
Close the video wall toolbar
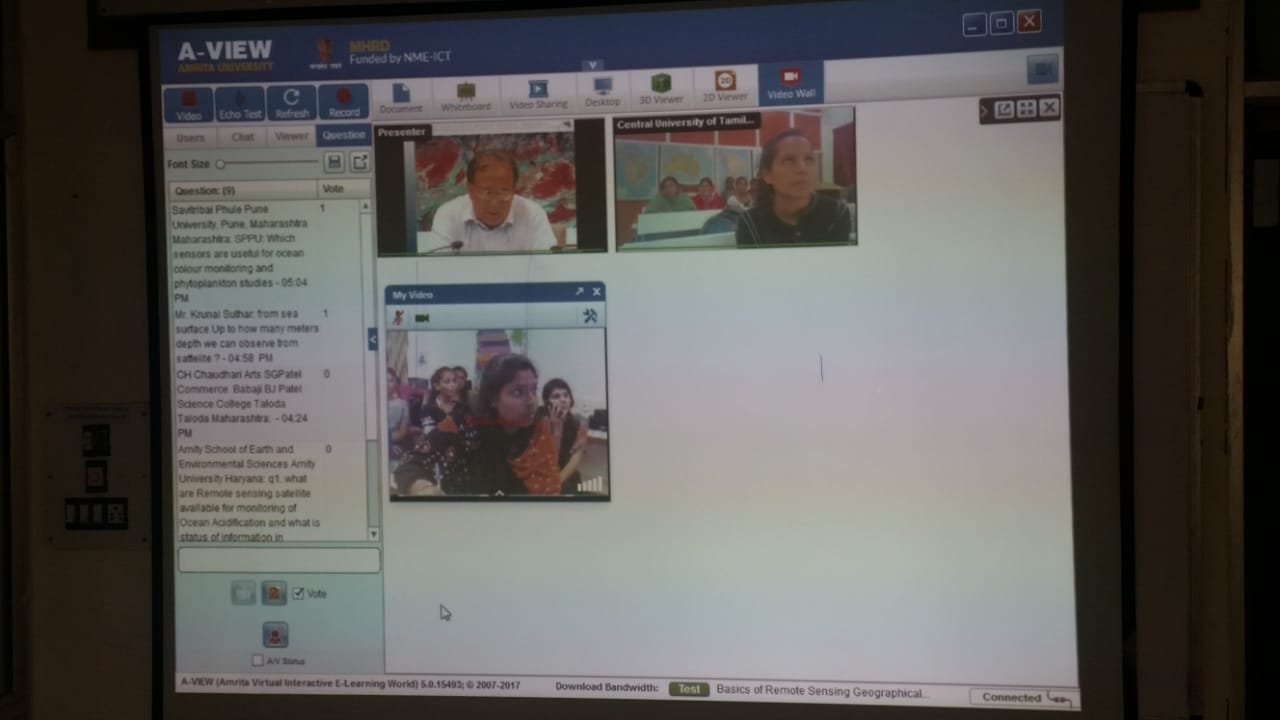[x=1048, y=107]
